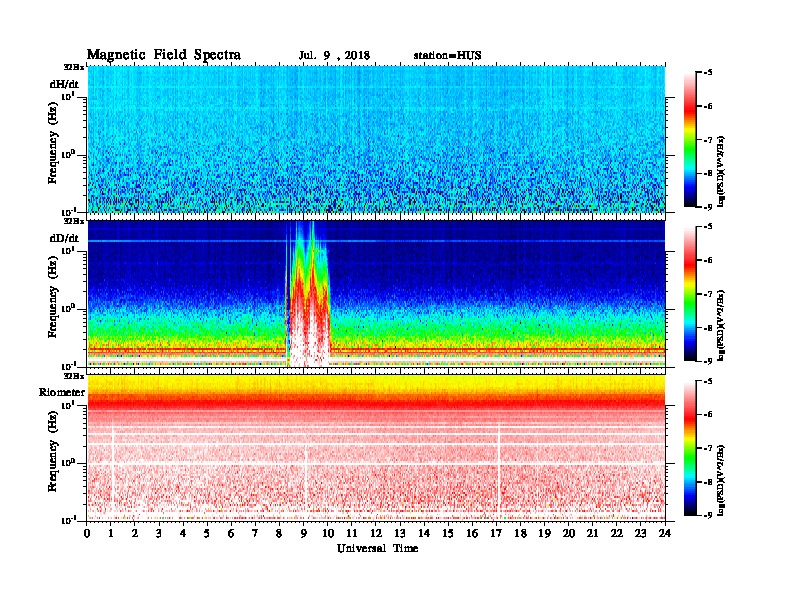
Task: Select the dH/dt panel label
Action: click(x=64, y=84)
